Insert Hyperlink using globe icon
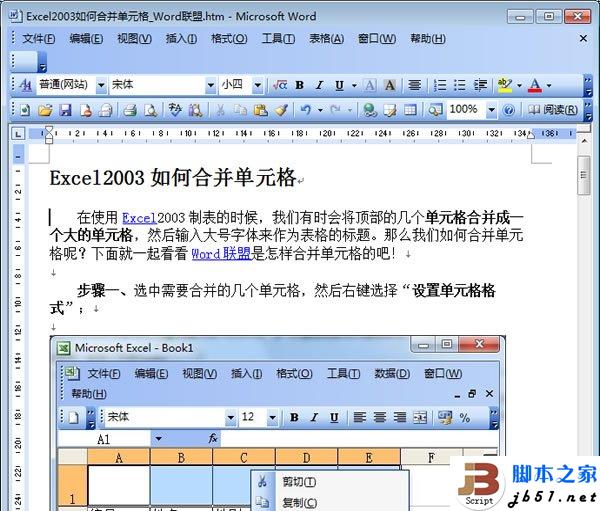The image size is (600, 511). tap(370, 111)
